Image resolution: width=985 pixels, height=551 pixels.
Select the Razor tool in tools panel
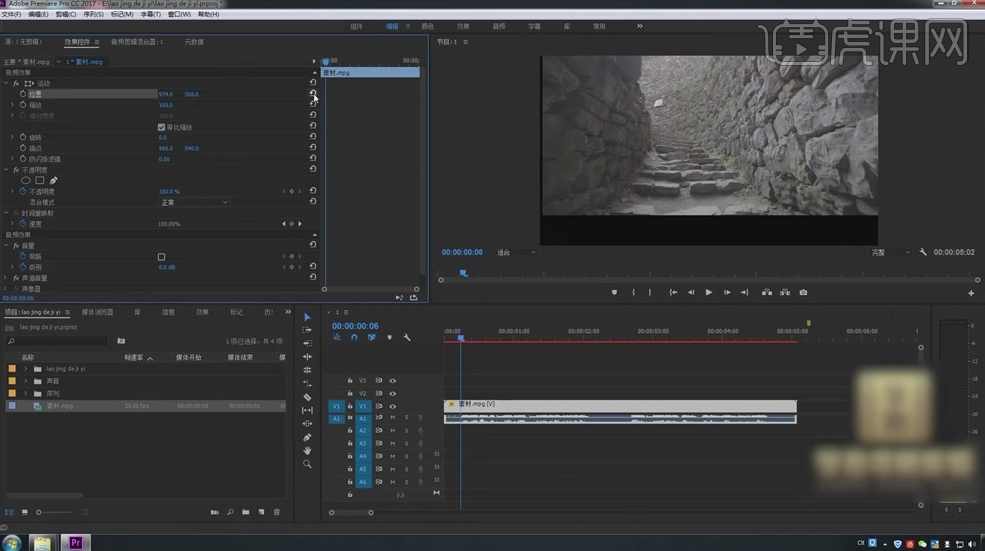[x=307, y=397]
